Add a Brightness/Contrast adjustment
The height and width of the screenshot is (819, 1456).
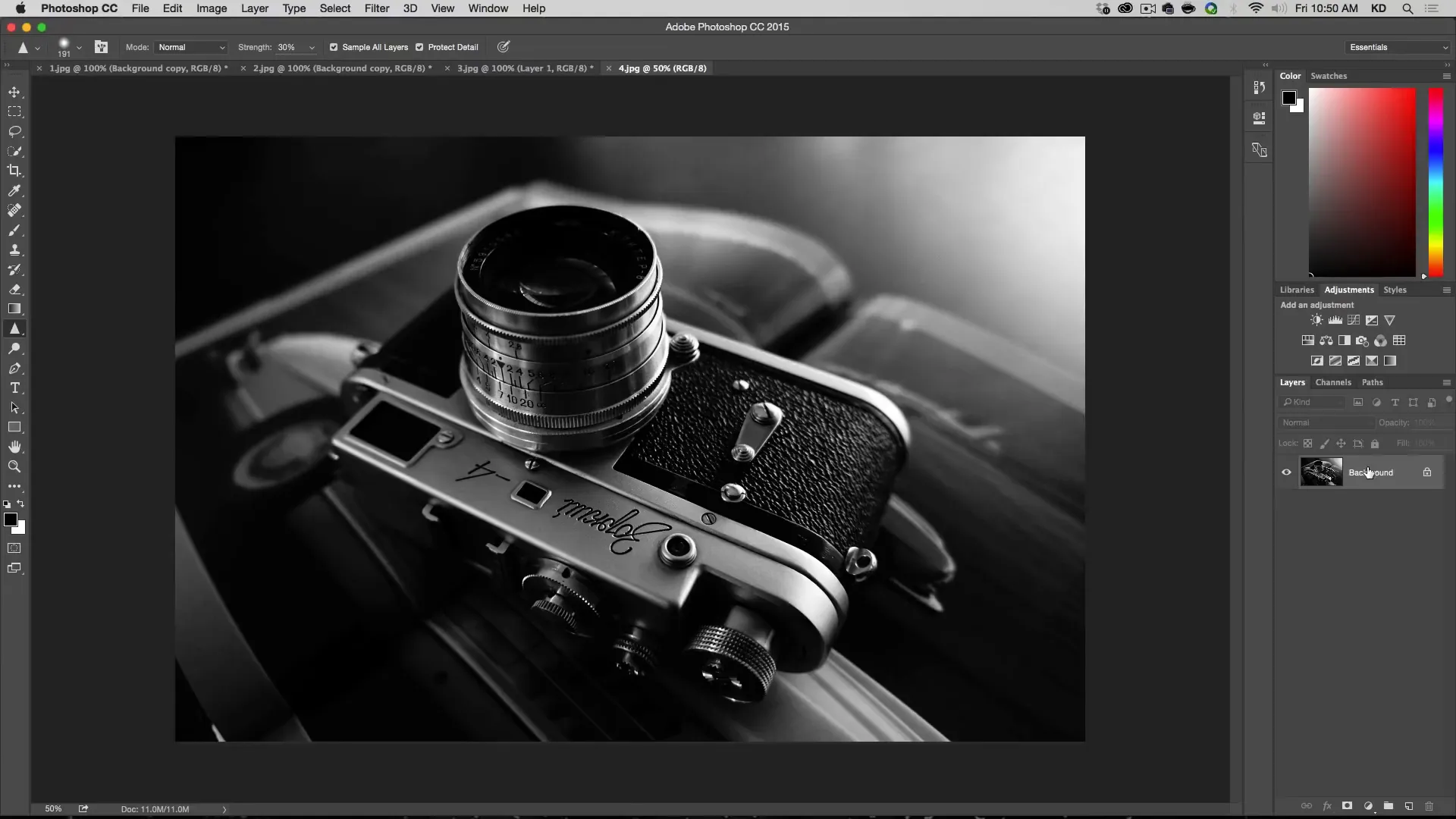tap(1316, 320)
